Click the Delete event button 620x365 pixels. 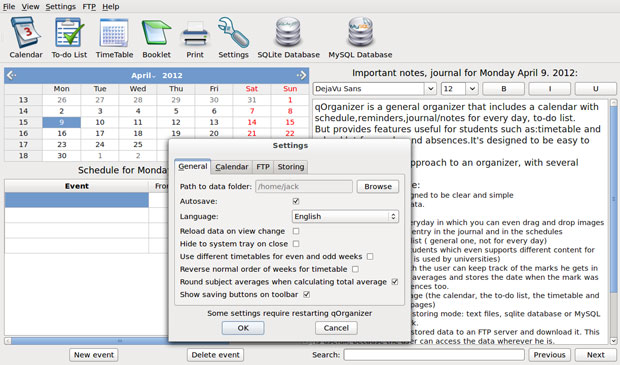(215, 355)
